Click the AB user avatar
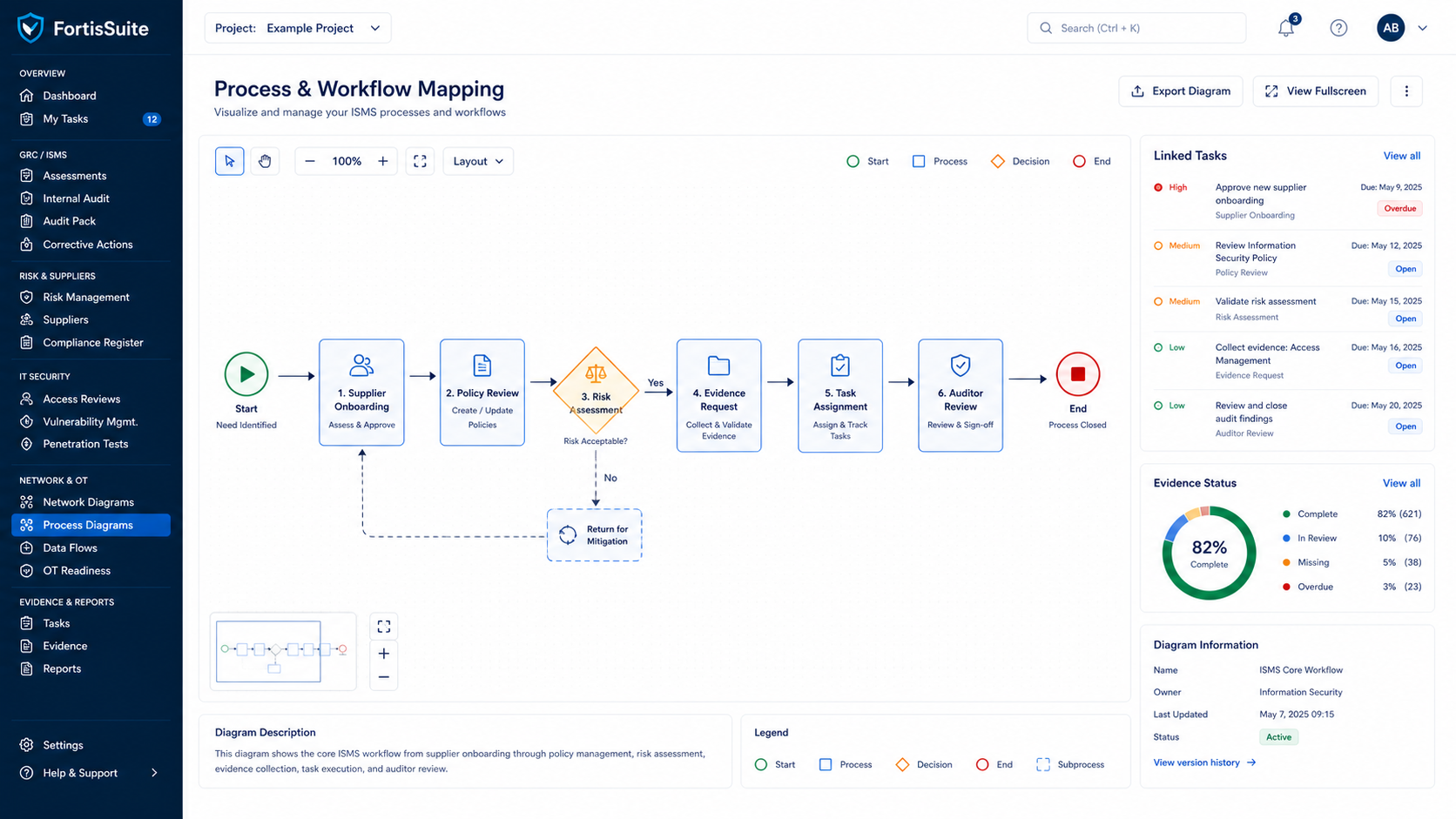1456x819 pixels. click(x=1391, y=28)
